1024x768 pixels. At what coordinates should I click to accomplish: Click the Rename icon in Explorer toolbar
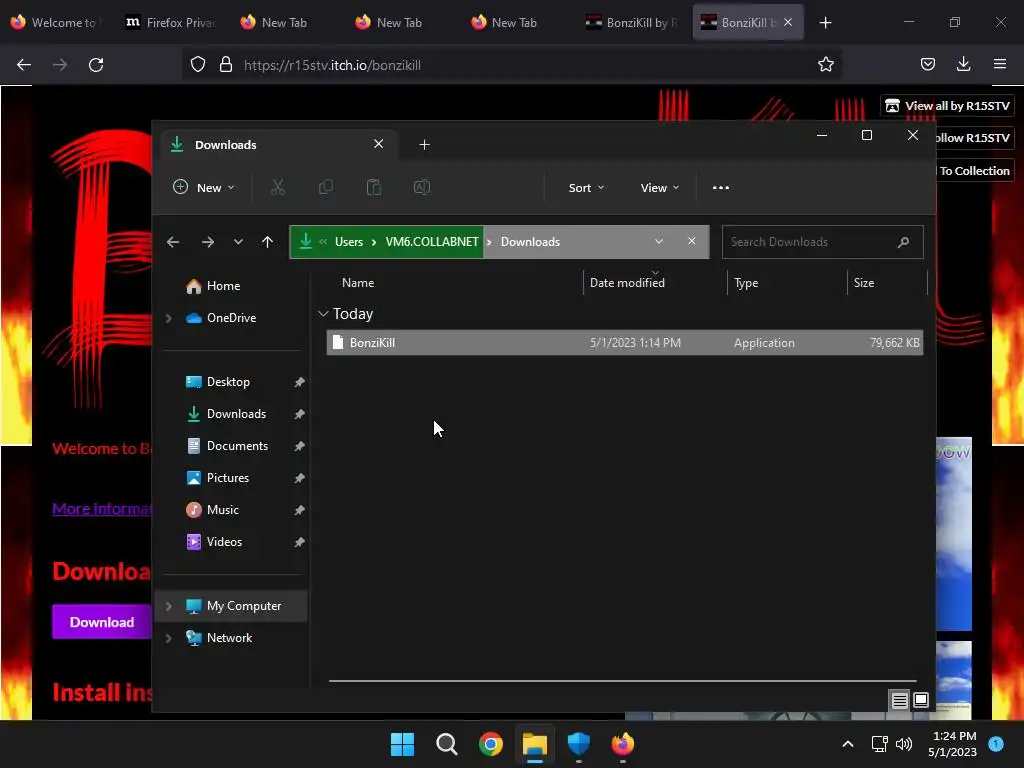coord(422,187)
